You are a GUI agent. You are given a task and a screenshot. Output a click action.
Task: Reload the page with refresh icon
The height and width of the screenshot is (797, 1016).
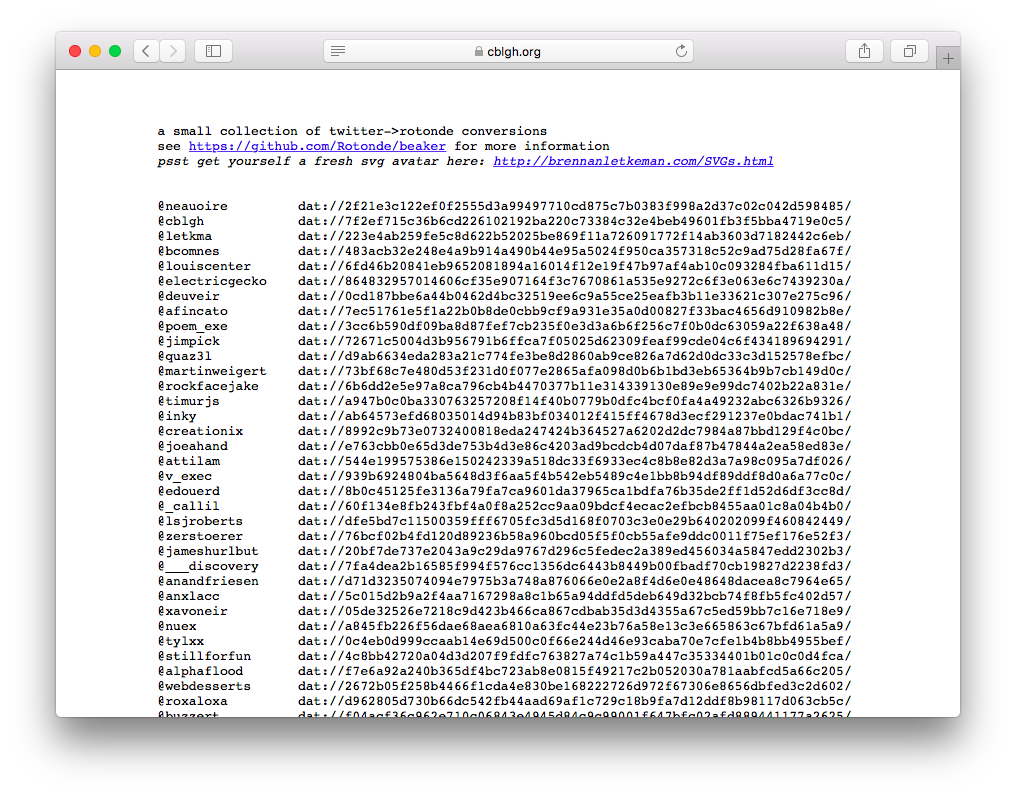click(681, 51)
